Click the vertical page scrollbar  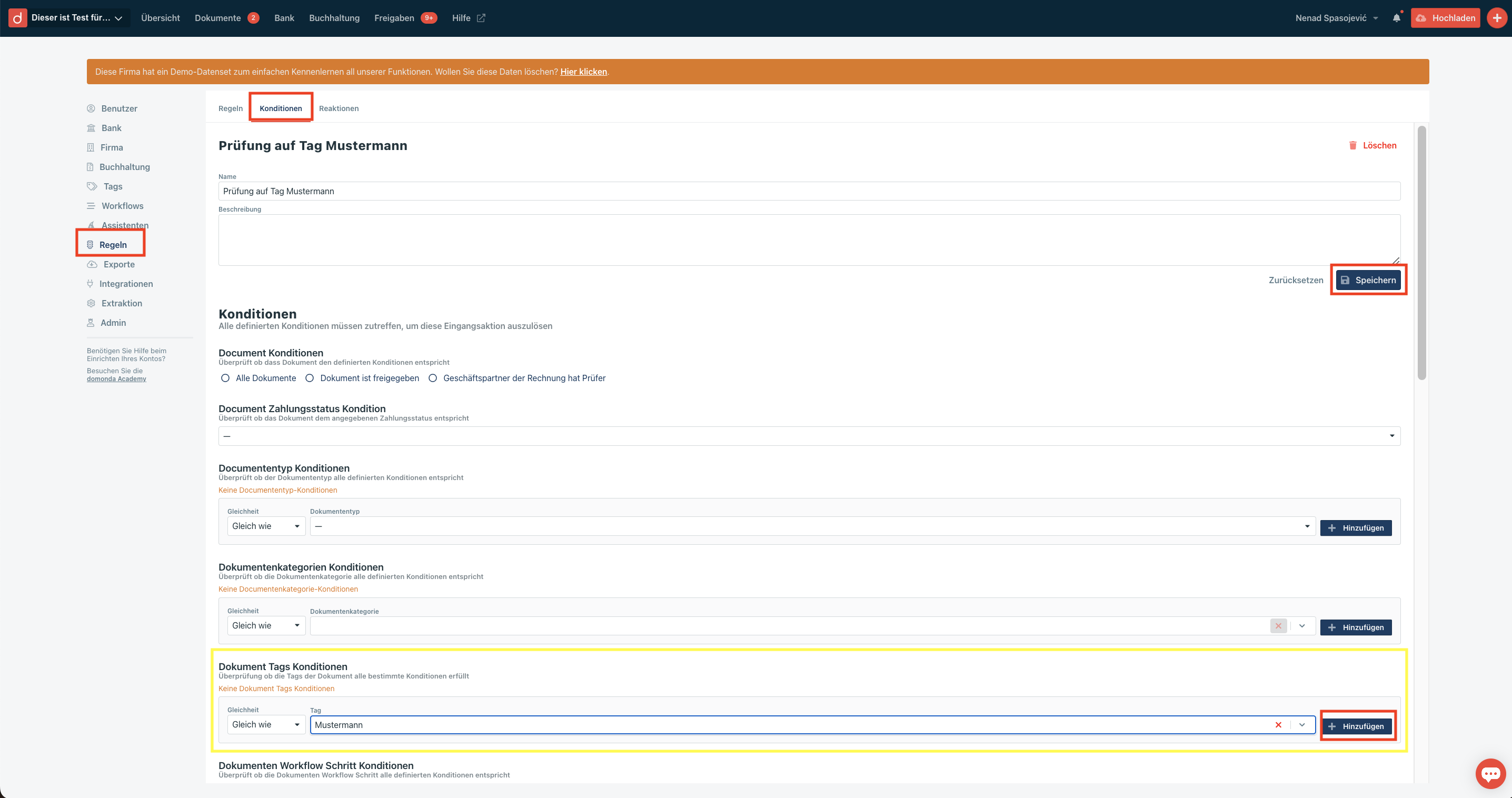pyautogui.click(x=1421, y=252)
